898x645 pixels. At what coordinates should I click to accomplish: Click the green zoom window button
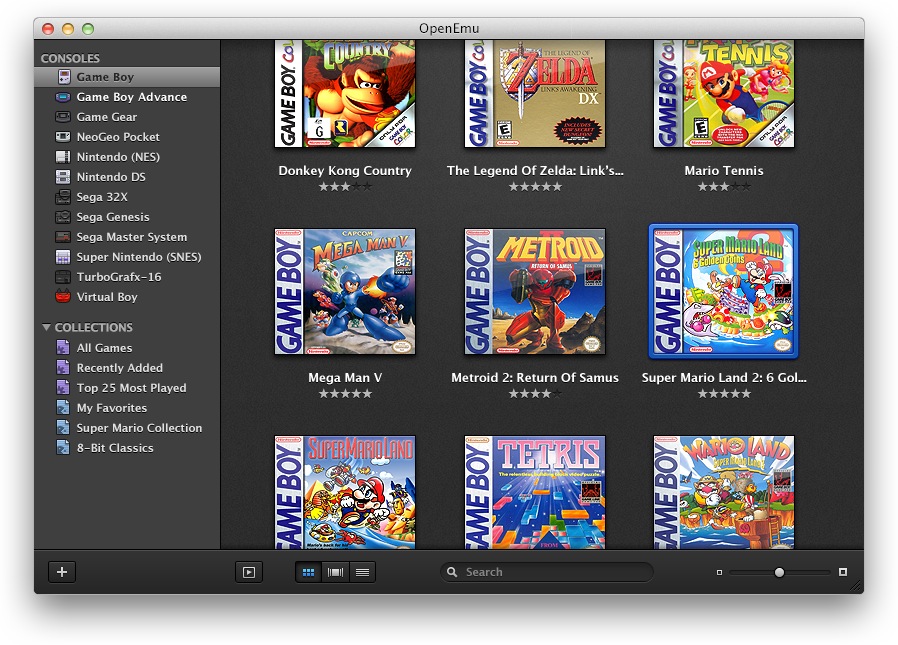88,29
